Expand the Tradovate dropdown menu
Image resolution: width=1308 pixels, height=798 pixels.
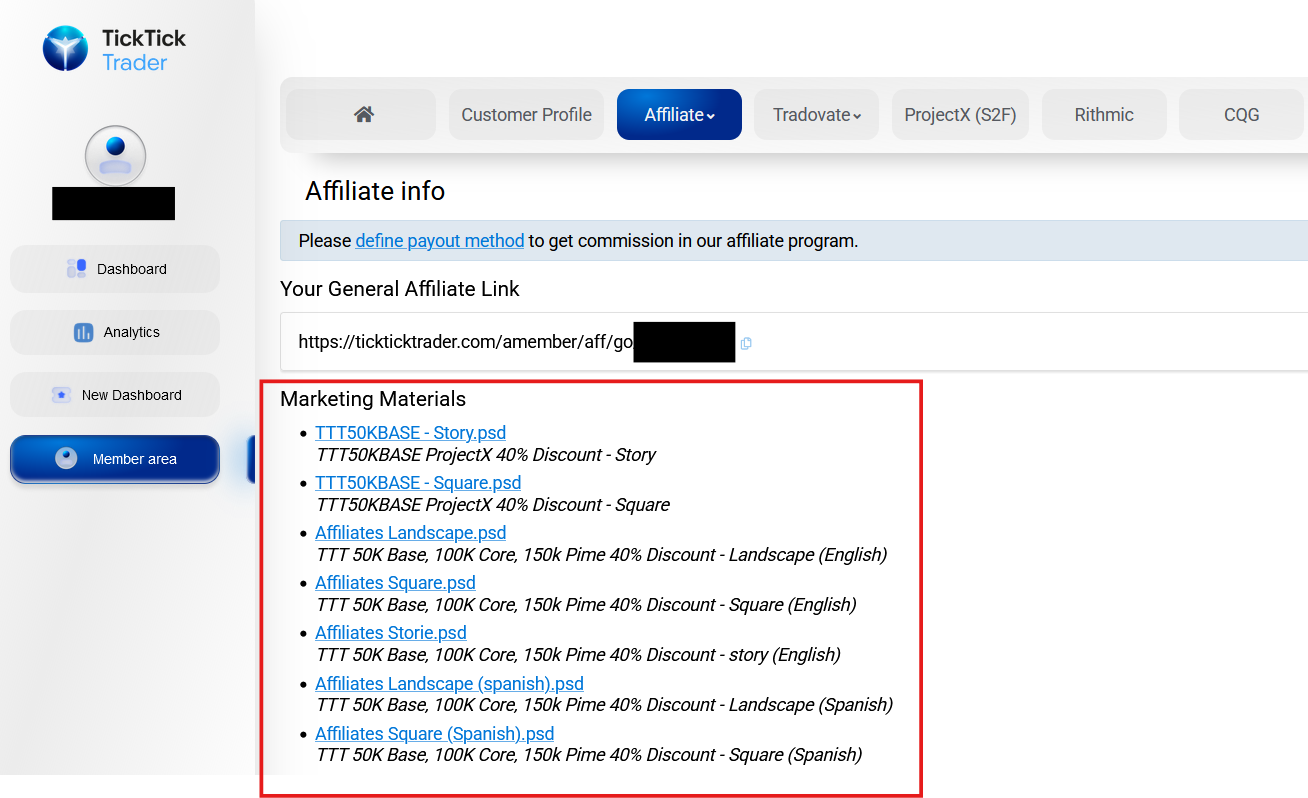(816, 115)
